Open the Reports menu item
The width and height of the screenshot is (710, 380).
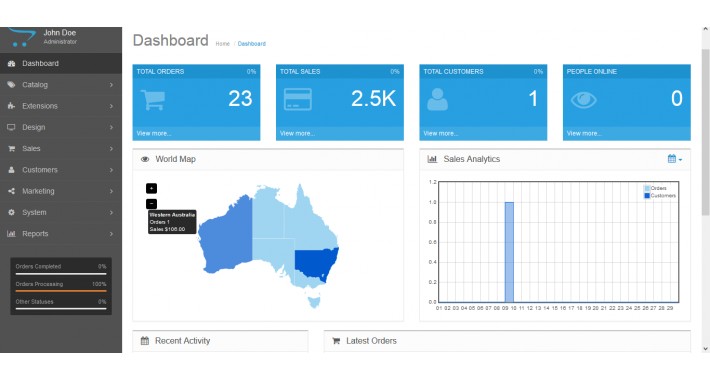point(61,234)
